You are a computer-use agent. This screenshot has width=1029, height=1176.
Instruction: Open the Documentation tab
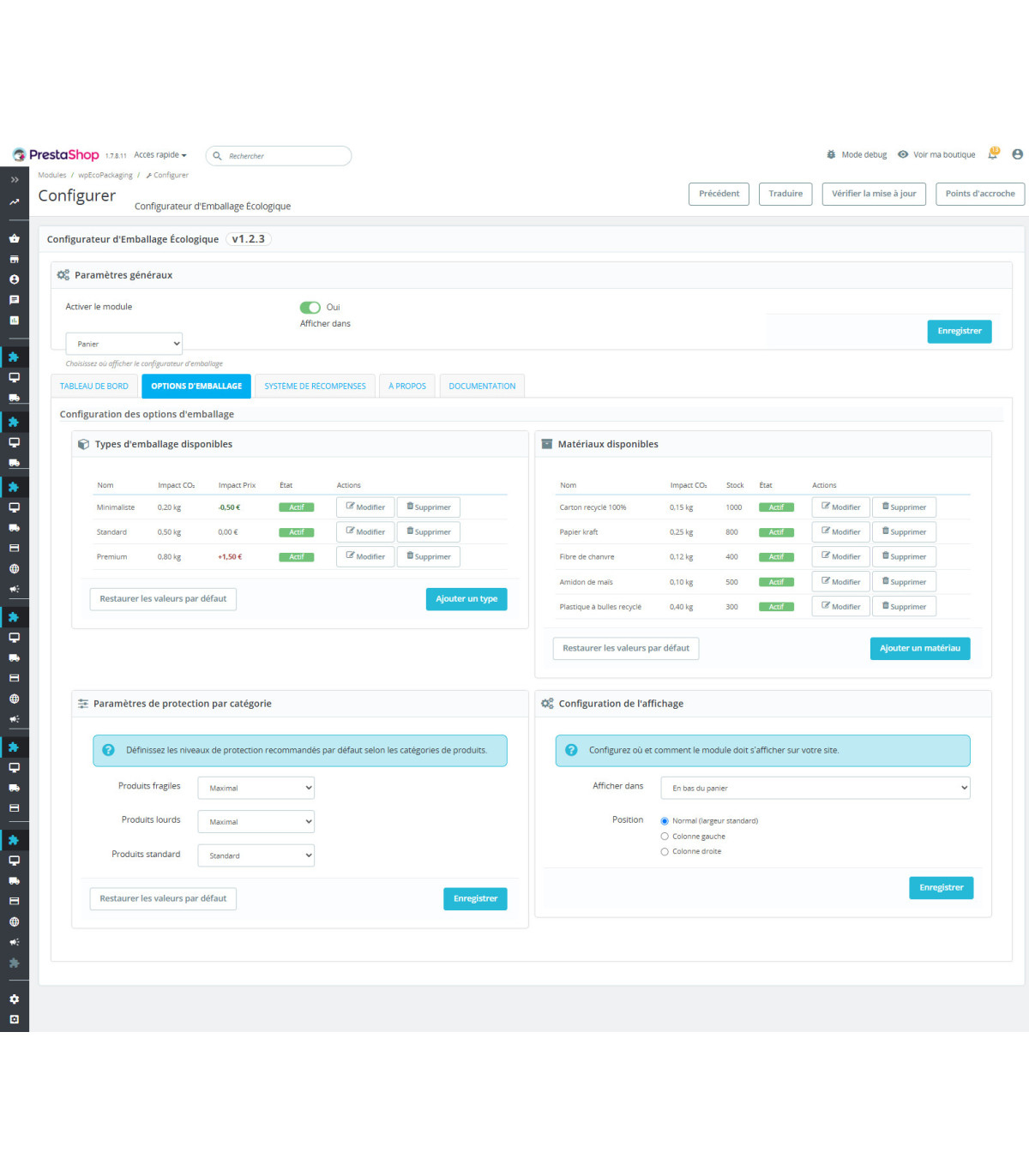pos(482,387)
